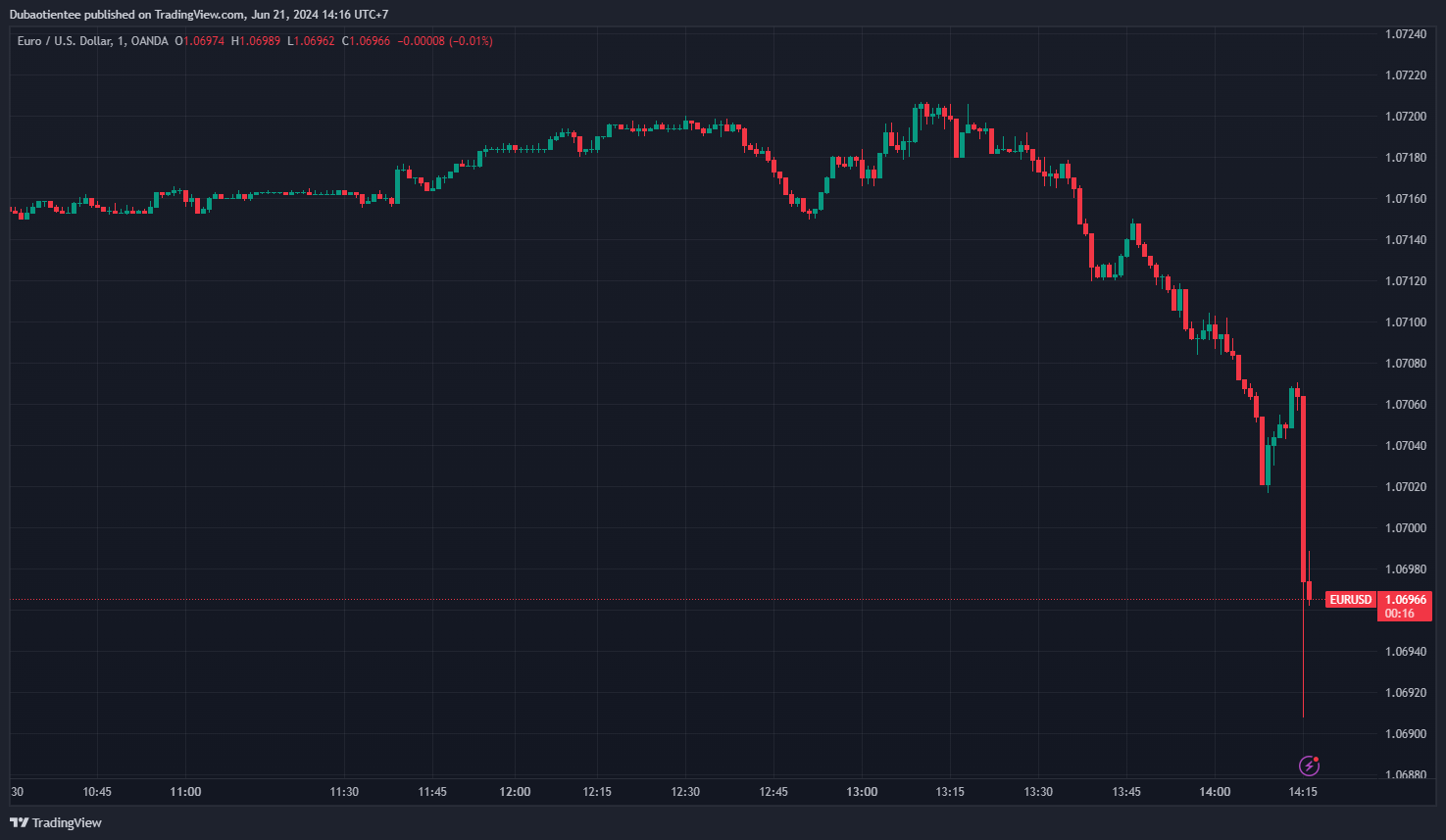Click the 1.07180 price axis label

[1405, 158]
